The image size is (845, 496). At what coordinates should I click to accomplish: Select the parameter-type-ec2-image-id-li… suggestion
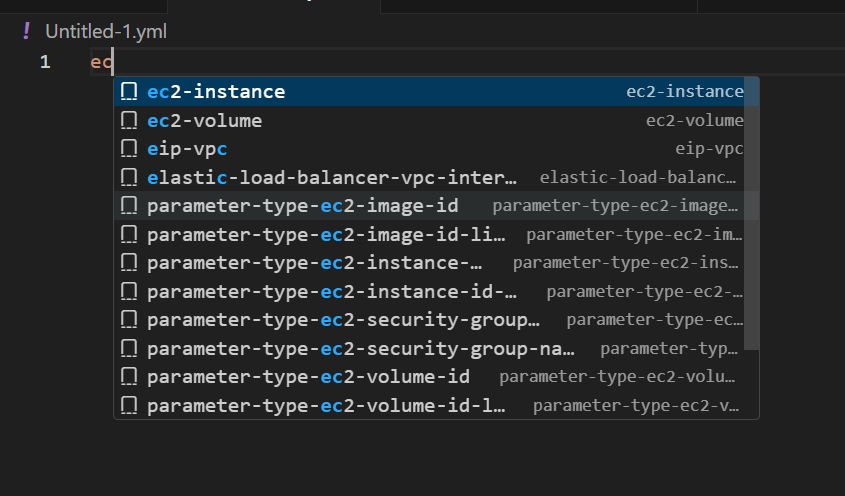pyautogui.click(x=326, y=235)
